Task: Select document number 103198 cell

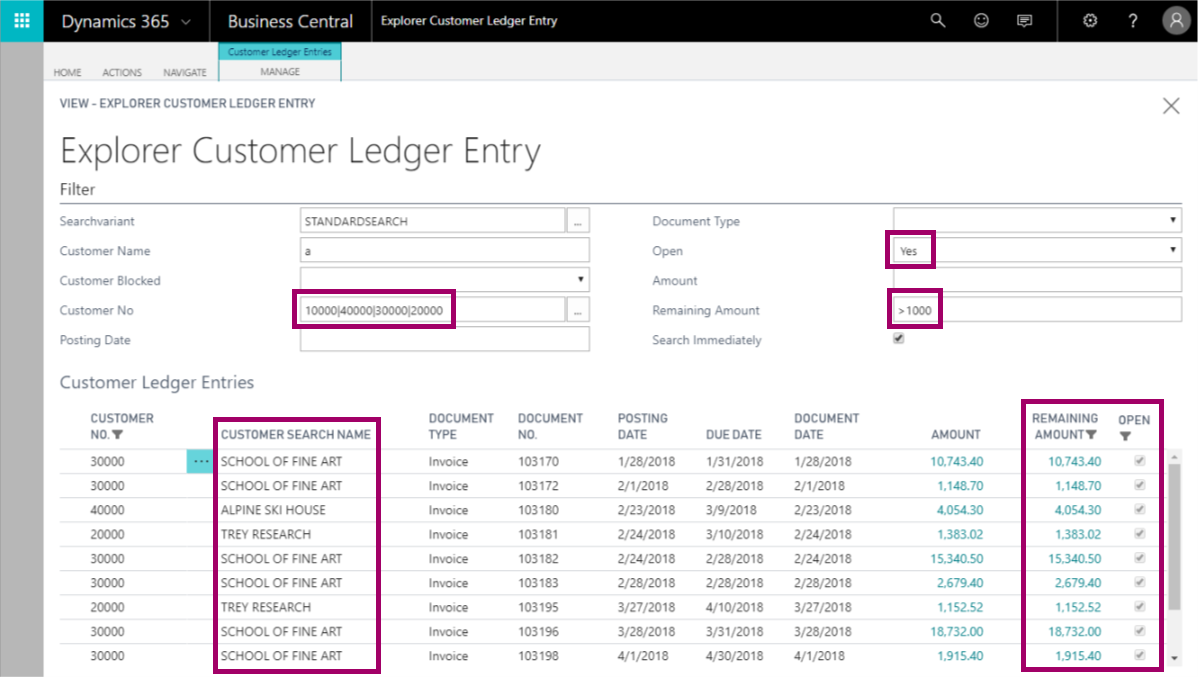Action: (538, 656)
